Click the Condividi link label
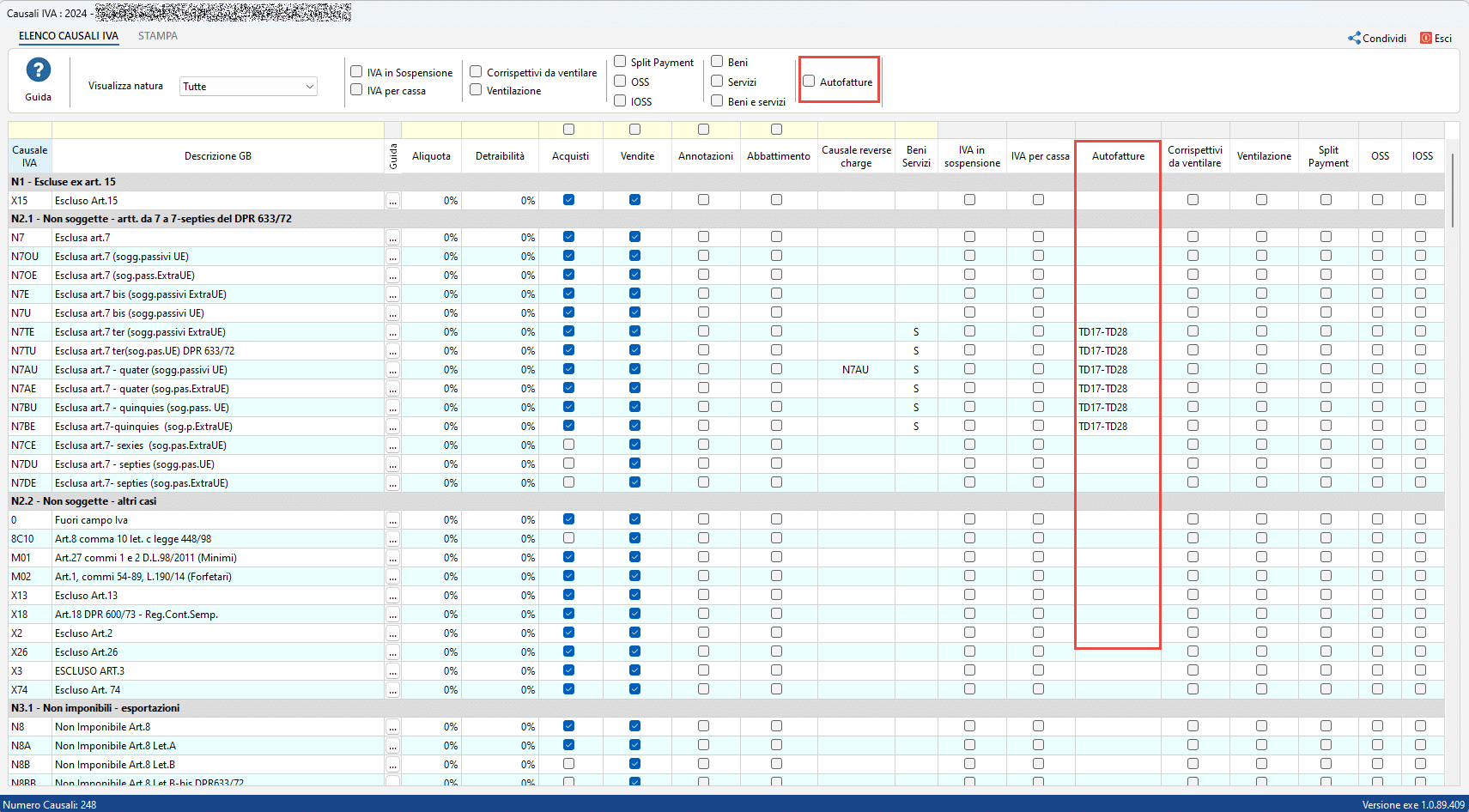Image resolution: width=1469 pixels, height=812 pixels. point(1384,39)
